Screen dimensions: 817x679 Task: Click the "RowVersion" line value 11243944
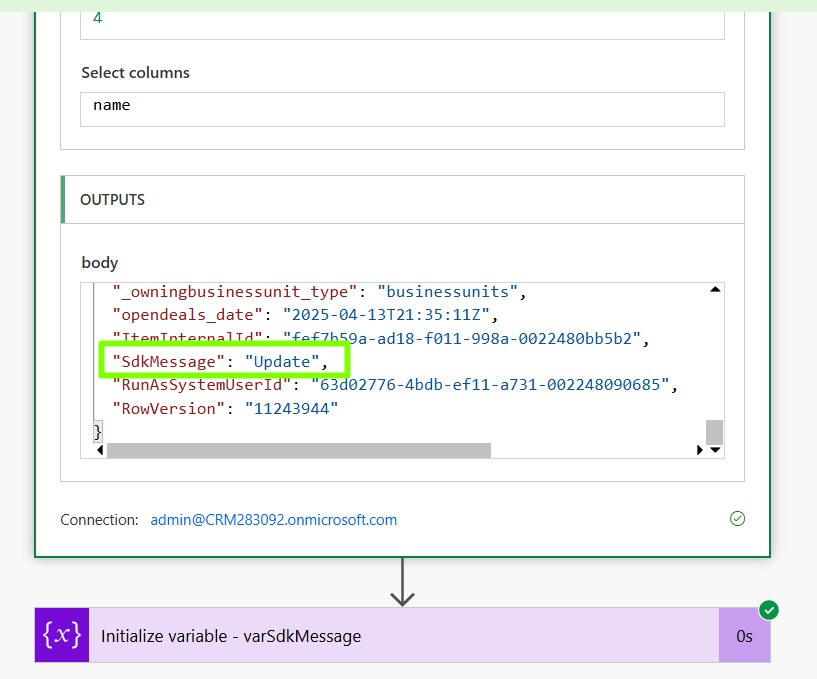pos(291,409)
